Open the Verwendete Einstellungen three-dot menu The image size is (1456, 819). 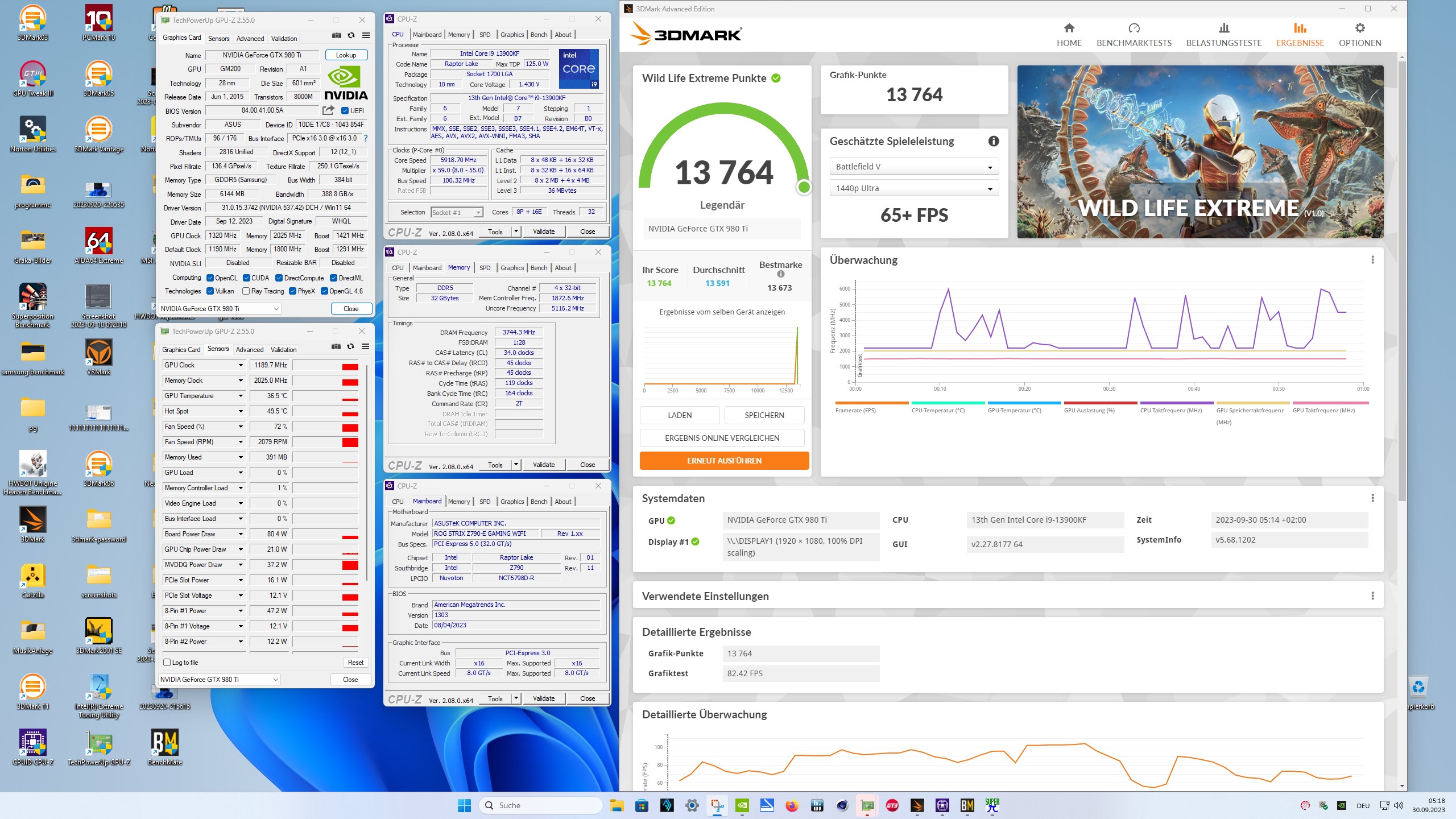1372,596
